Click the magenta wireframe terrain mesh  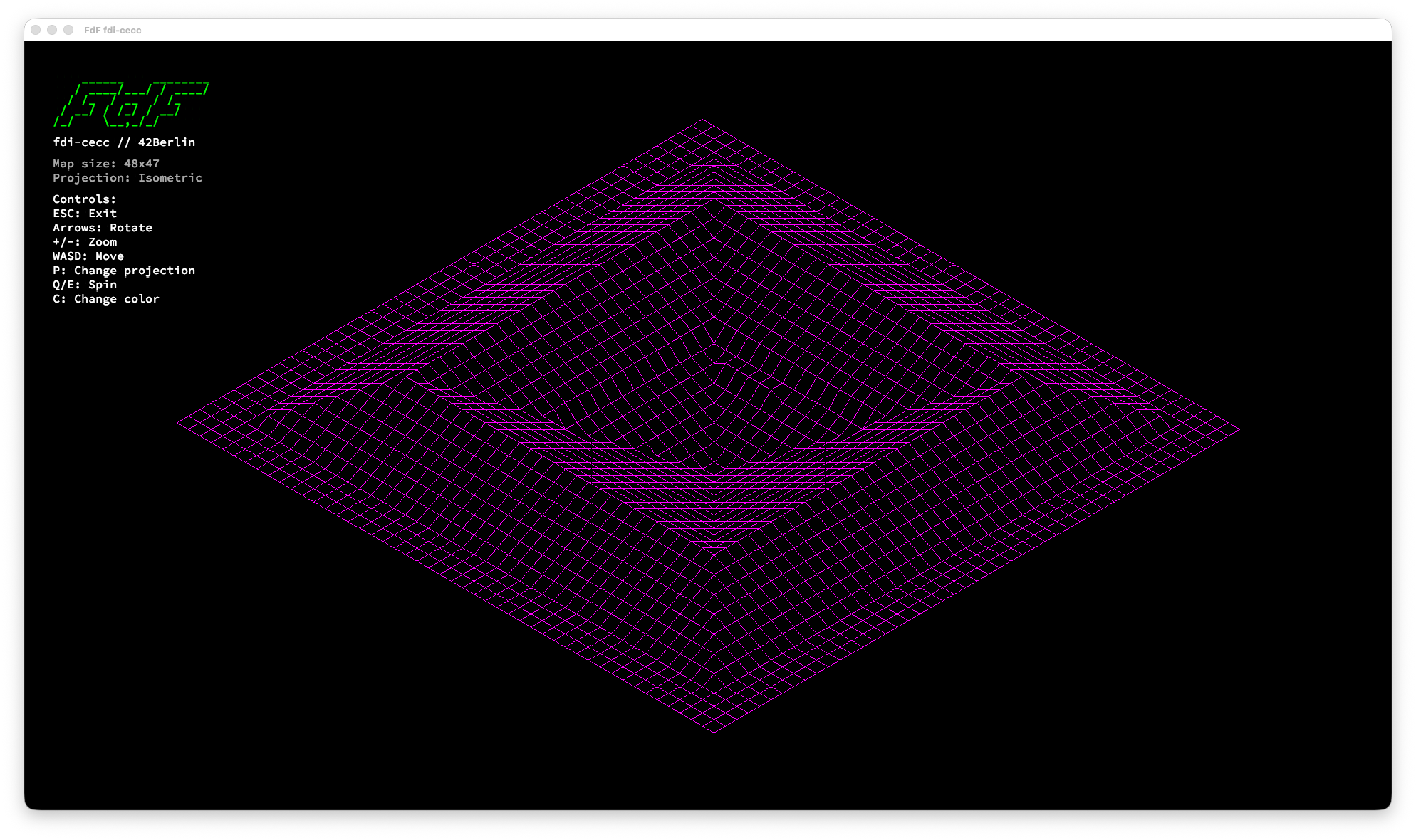(709, 426)
